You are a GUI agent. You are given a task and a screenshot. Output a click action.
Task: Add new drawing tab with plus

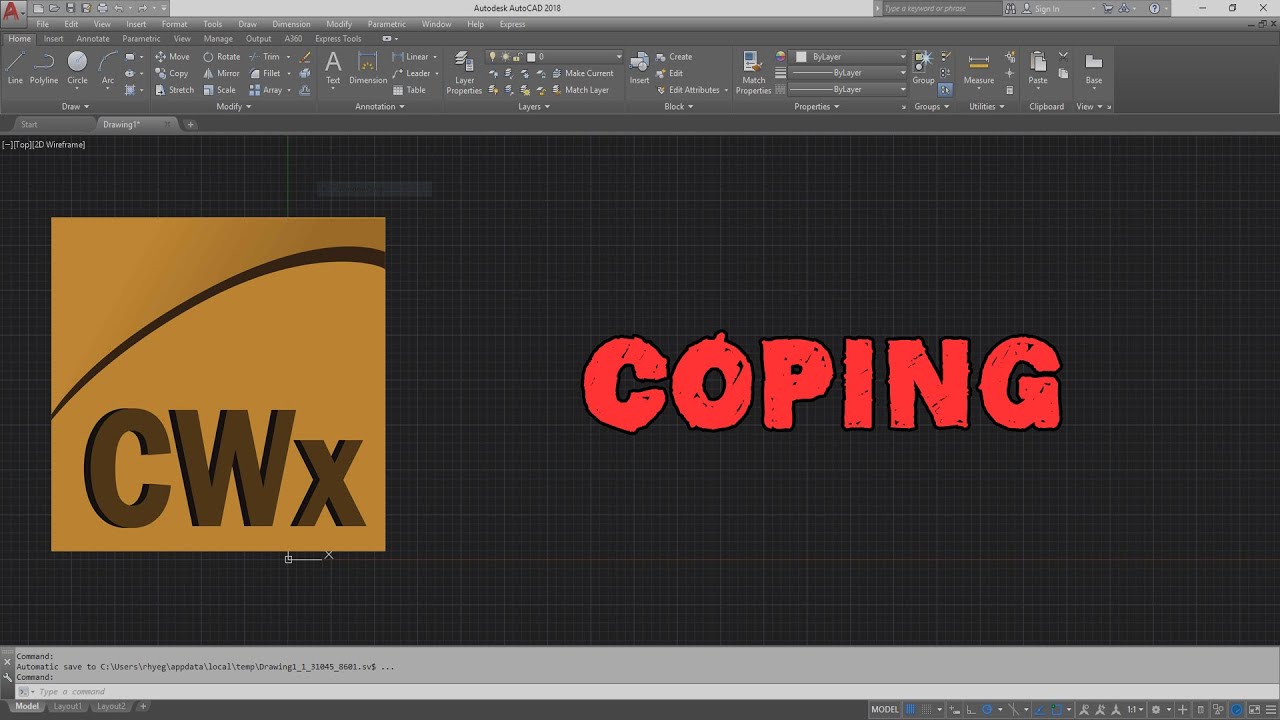pyautogui.click(x=190, y=124)
